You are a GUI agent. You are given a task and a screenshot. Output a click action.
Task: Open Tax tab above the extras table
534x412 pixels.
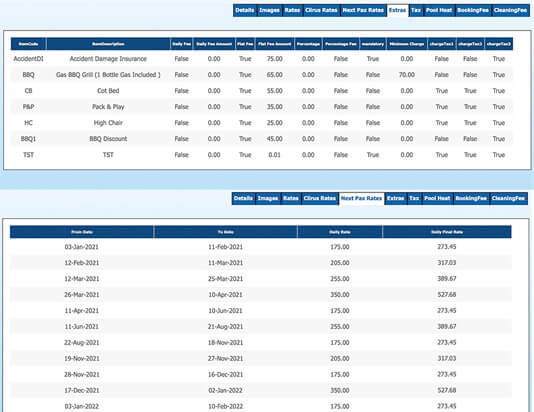click(x=415, y=10)
